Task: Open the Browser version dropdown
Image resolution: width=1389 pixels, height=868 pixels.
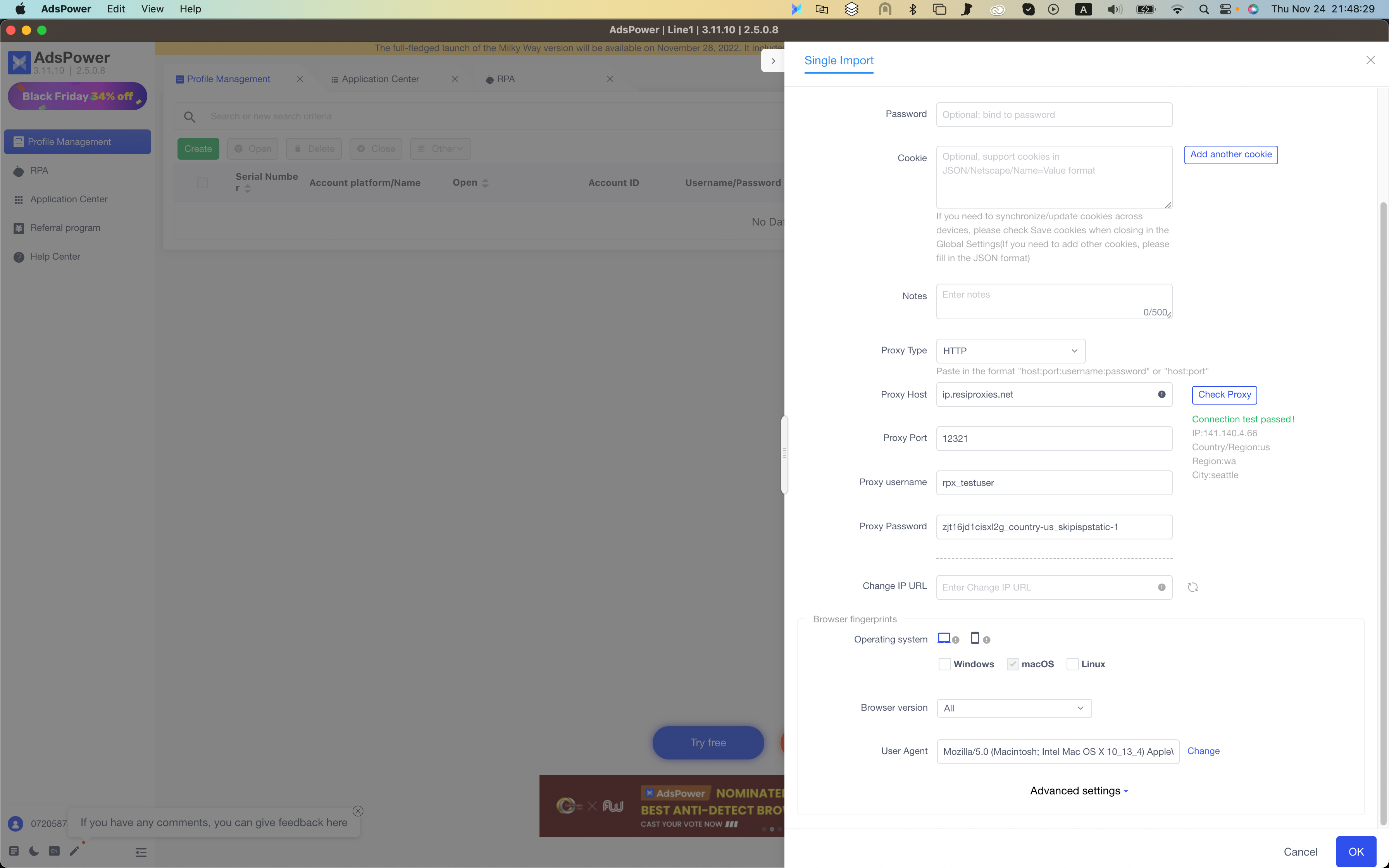Action: (1013, 708)
